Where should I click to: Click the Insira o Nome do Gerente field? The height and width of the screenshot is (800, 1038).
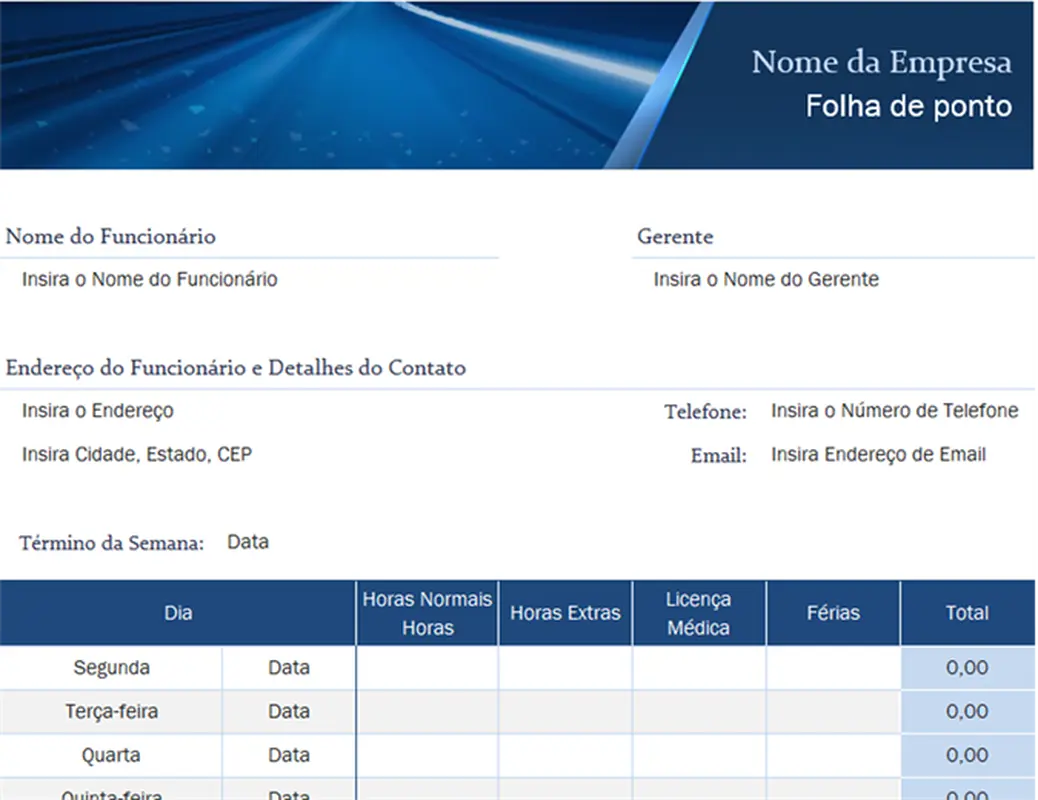(766, 279)
